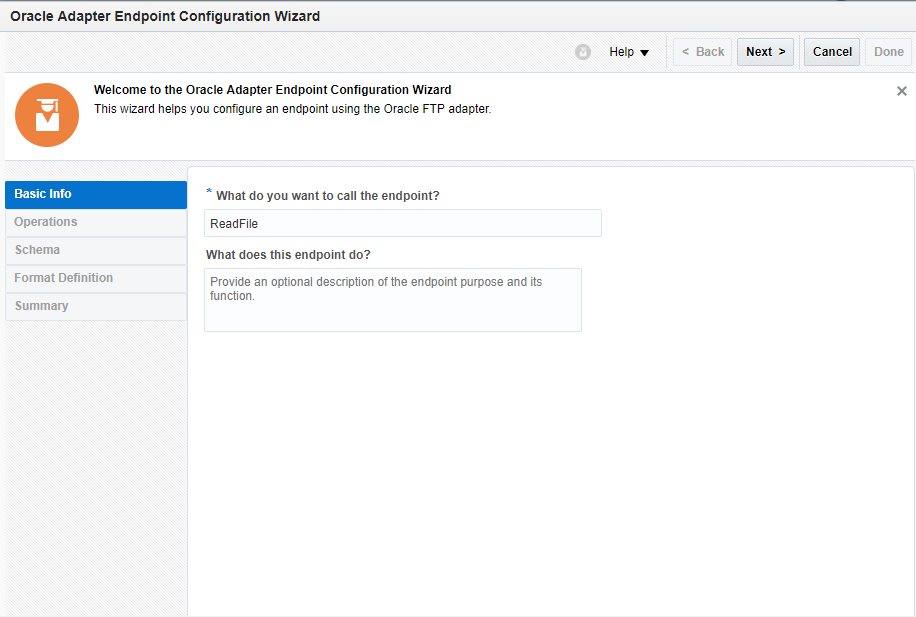Click the "What do you want to call the endpoint?" label
The image size is (916, 617).
(x=327, y=196)
